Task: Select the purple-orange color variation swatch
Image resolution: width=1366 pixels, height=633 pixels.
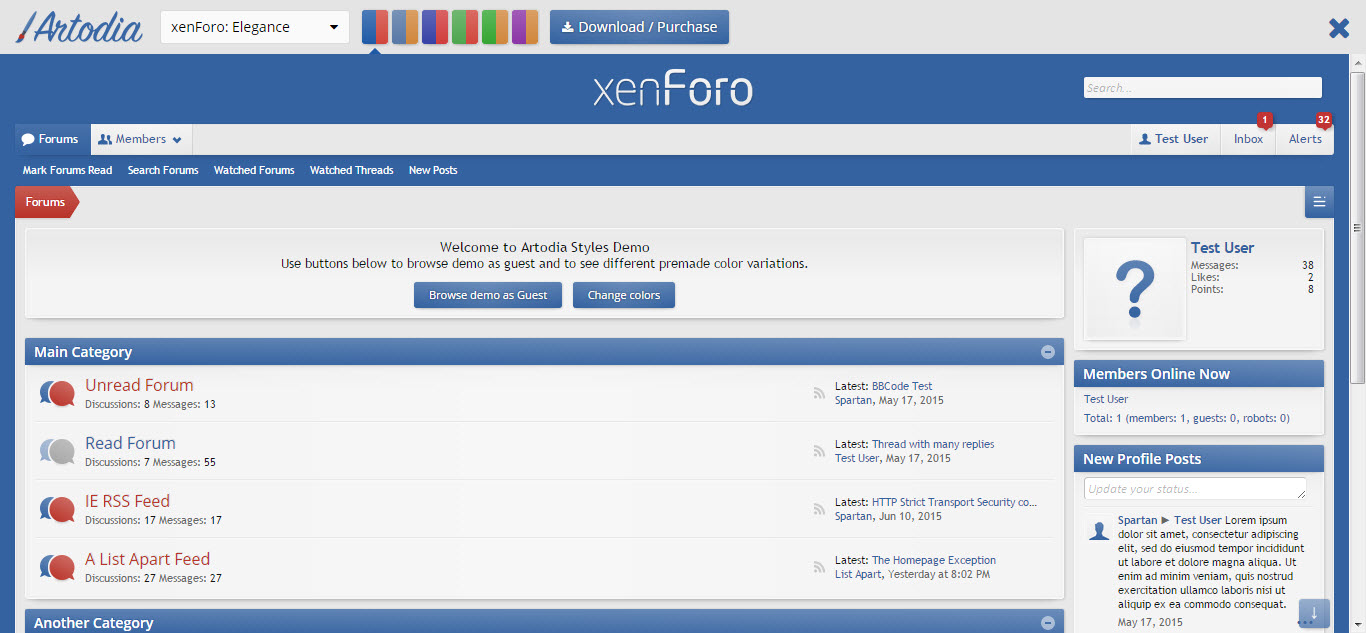Action: pos(525,27)
